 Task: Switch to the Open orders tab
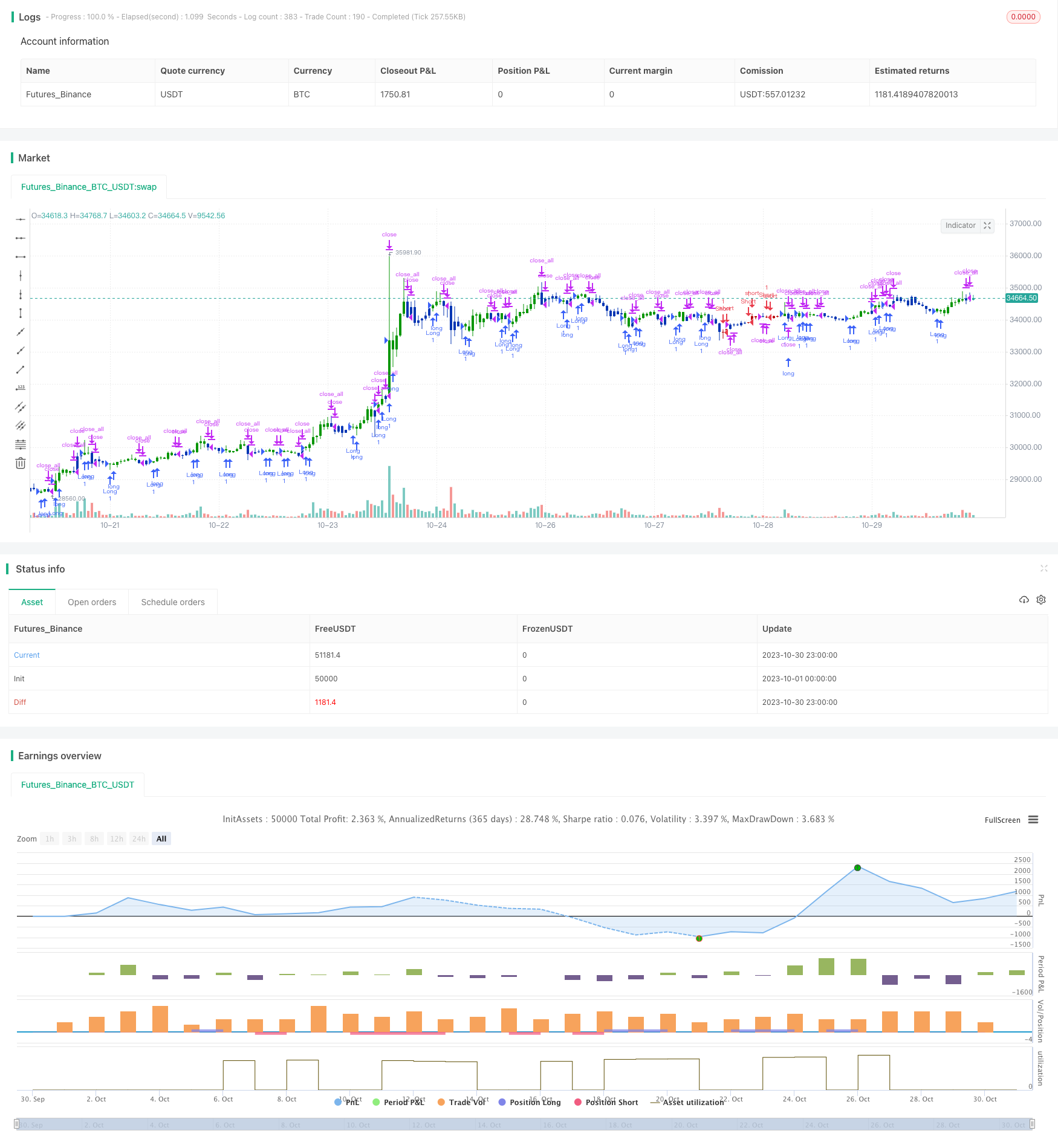point(92,602)
